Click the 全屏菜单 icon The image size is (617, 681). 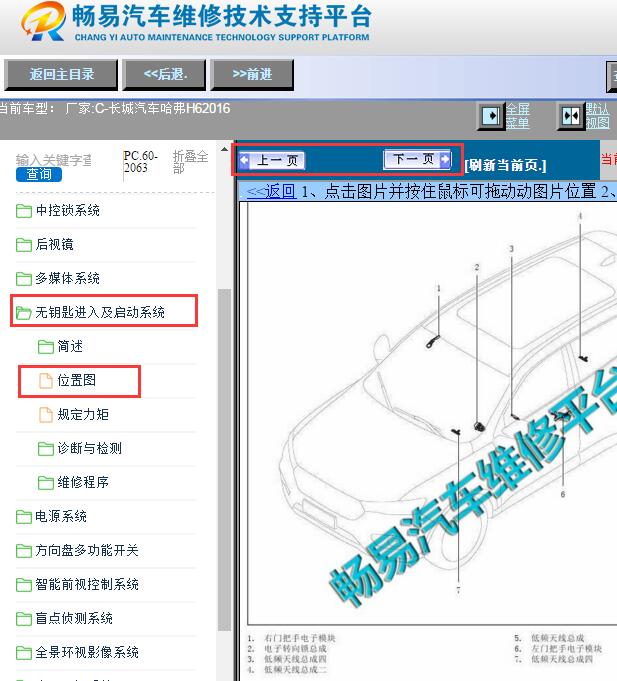pos(491,116)
